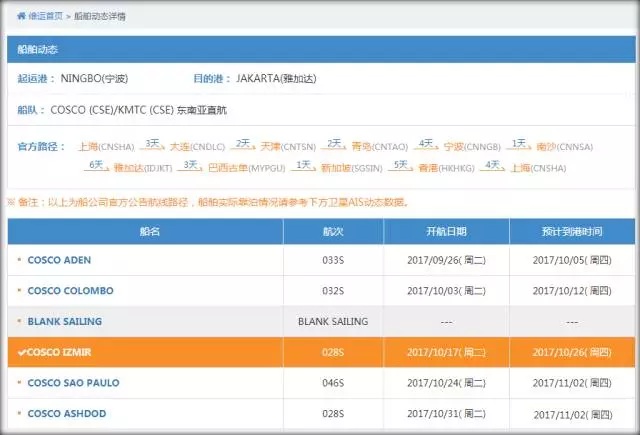Click departure date 2017/10/17(周二)
The height and width of the screenshot is (435, 640).
point(447,352)
